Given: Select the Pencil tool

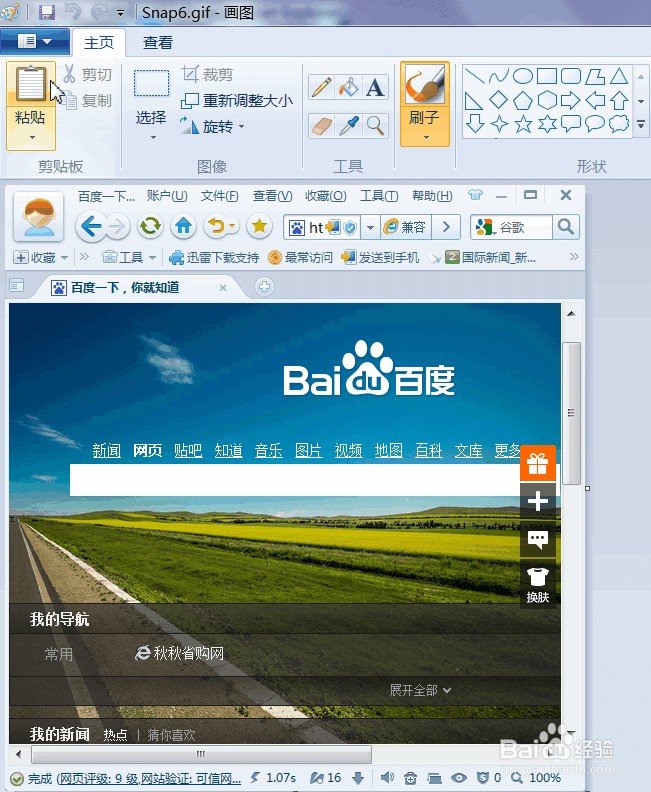Looking at the screenshot, I should point(322,87).
